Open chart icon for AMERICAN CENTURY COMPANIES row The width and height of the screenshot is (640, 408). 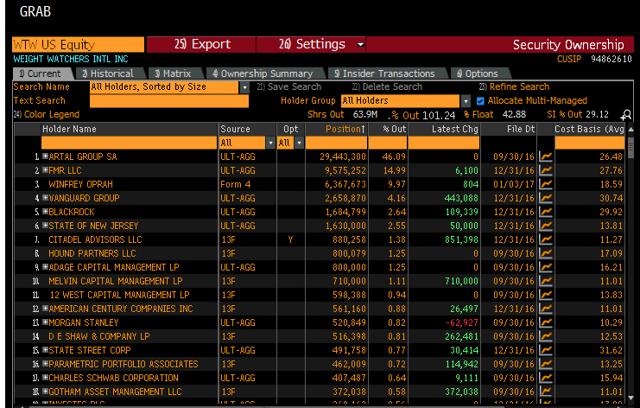546,309
